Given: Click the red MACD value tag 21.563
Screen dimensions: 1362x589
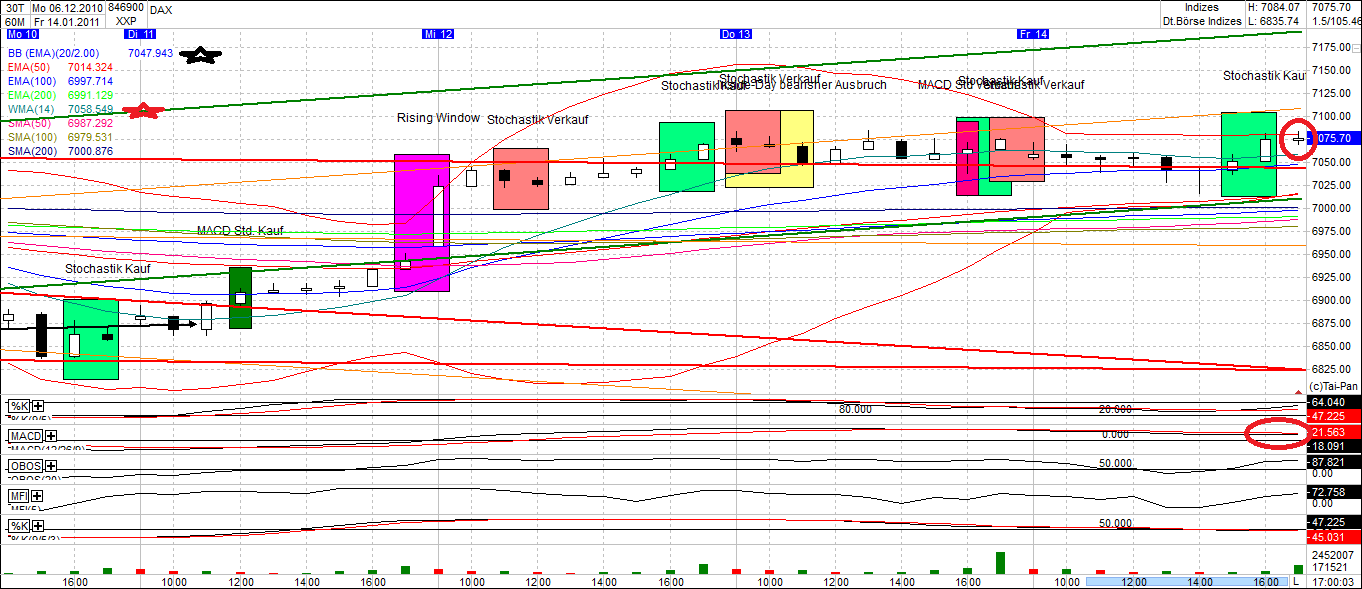Looking at the screenshot, I should 1335,431.
